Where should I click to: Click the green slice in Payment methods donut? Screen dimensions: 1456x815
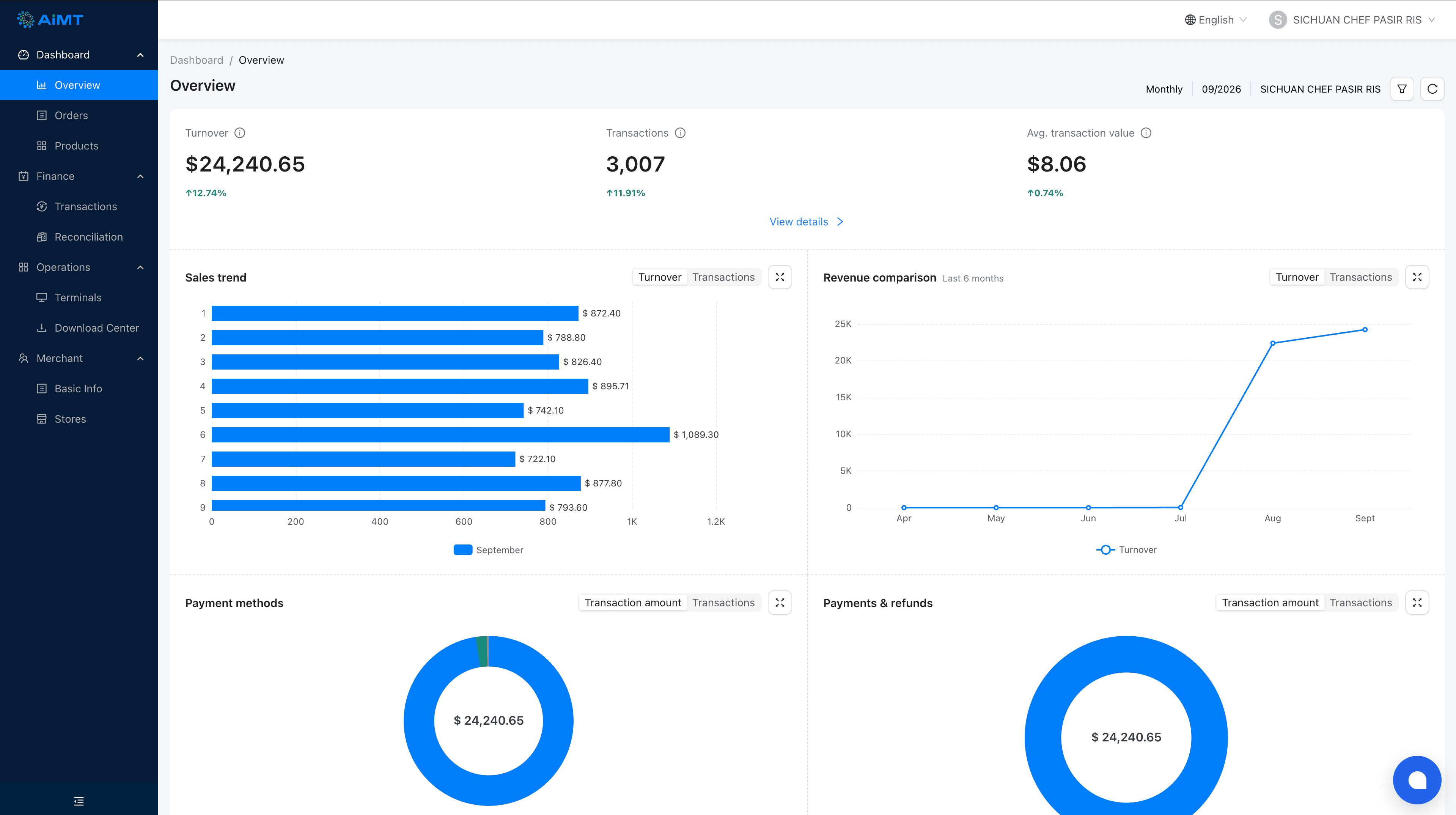pos(482,651)
